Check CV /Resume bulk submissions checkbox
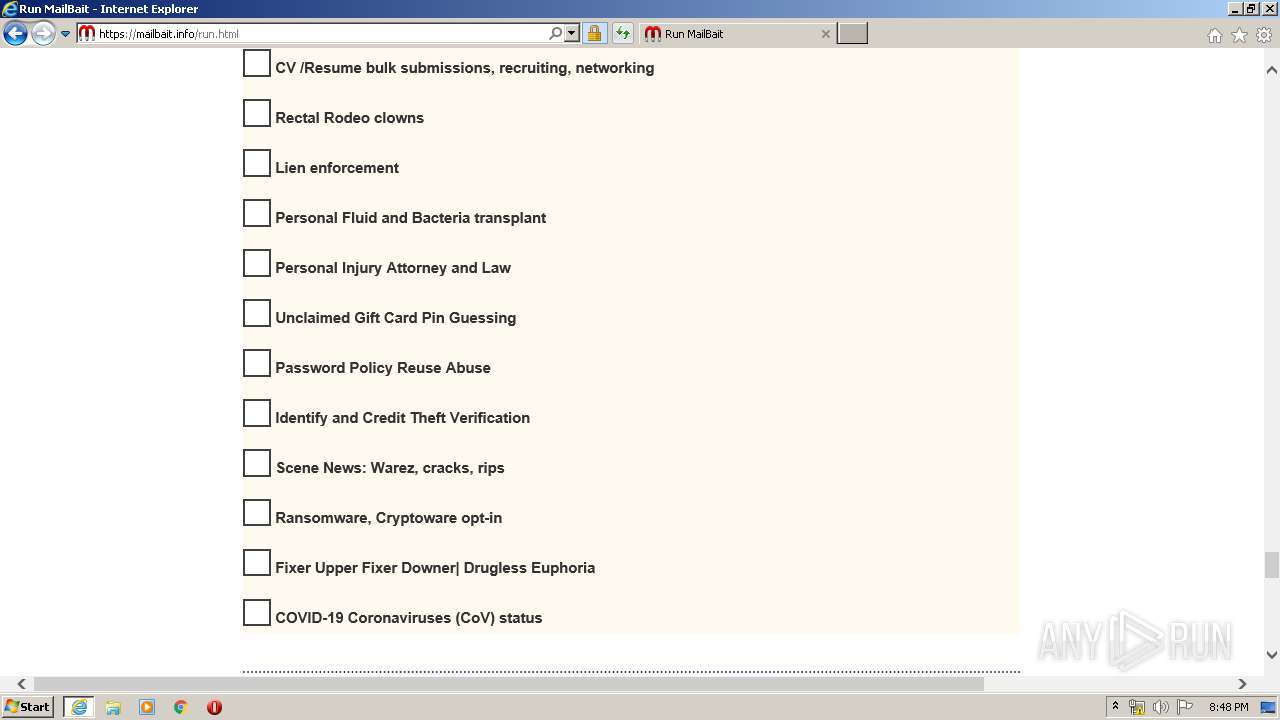This screenshot has width=1280, height=720. coord(257,63)
